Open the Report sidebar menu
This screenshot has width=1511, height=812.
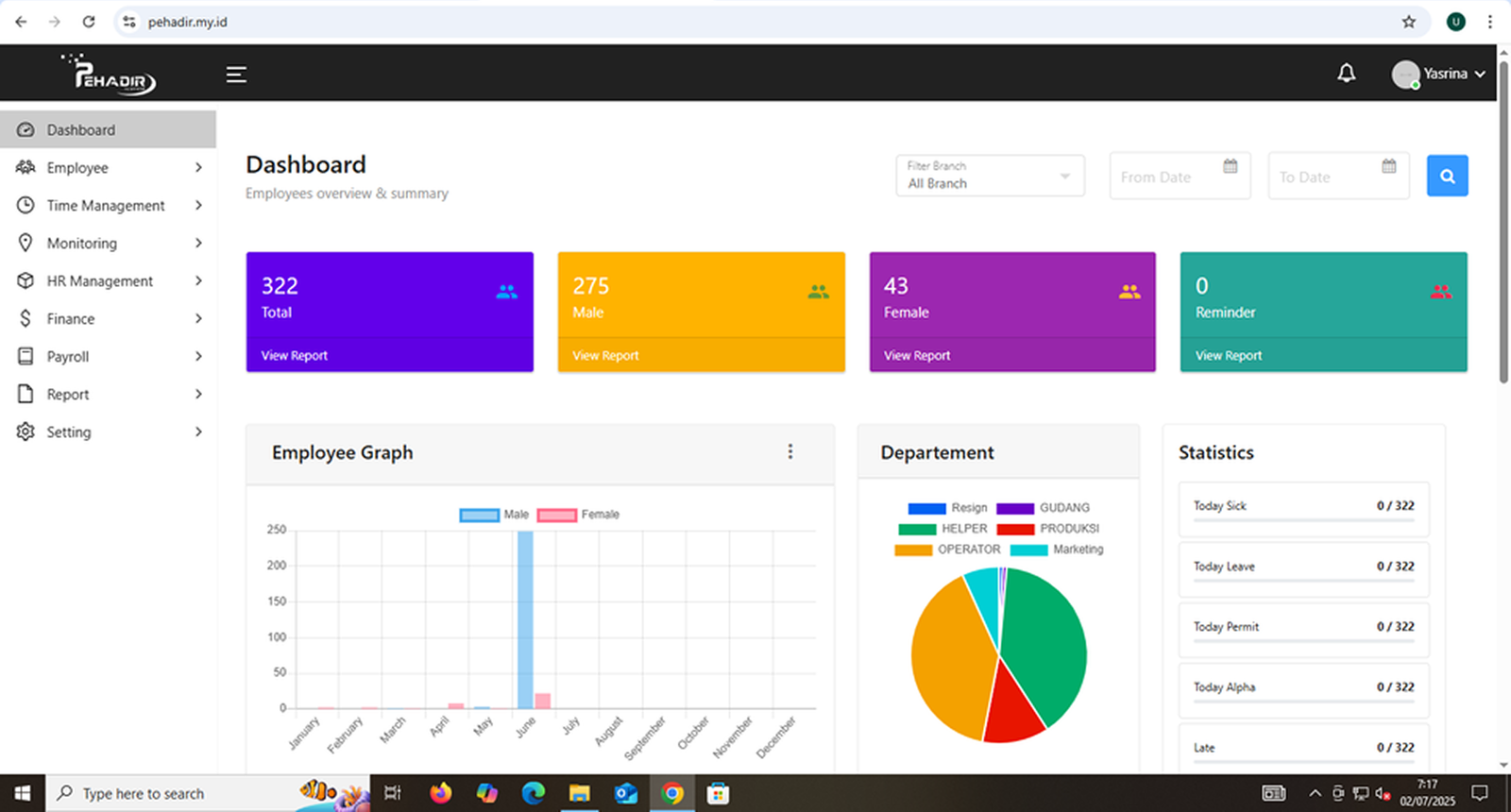point(108,394)
